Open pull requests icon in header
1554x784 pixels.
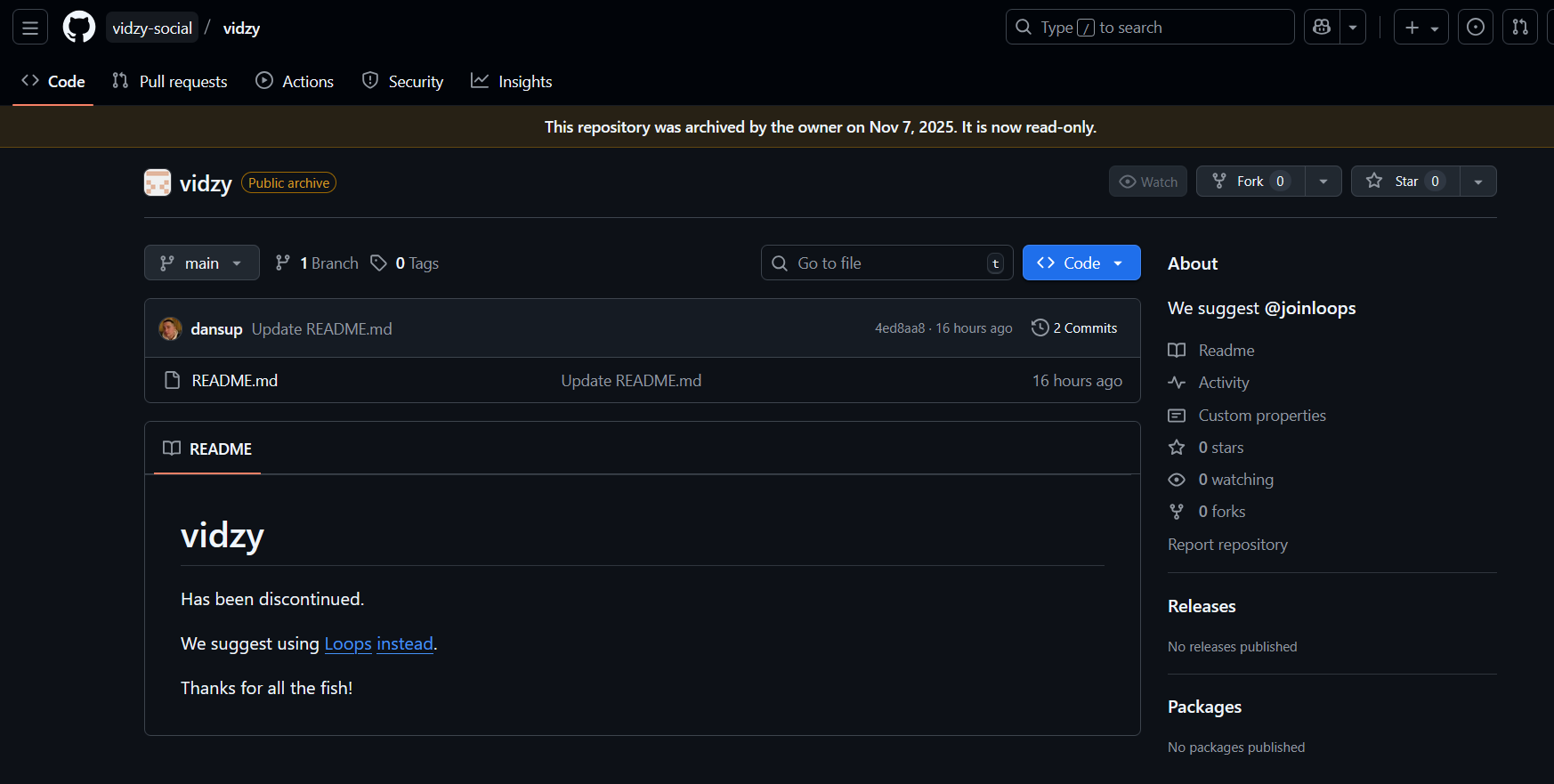[1519, 28]
